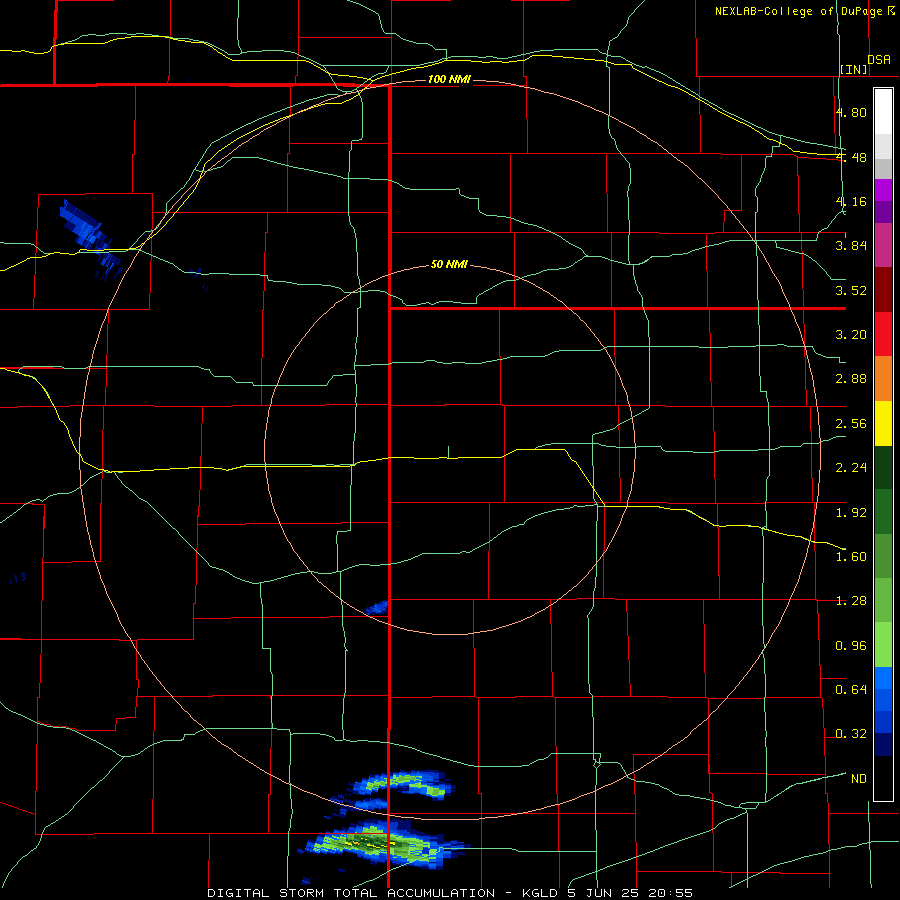Screen dimensions: 900x900
Task: Click the 1.92 legend value
Action: point(851,513)
